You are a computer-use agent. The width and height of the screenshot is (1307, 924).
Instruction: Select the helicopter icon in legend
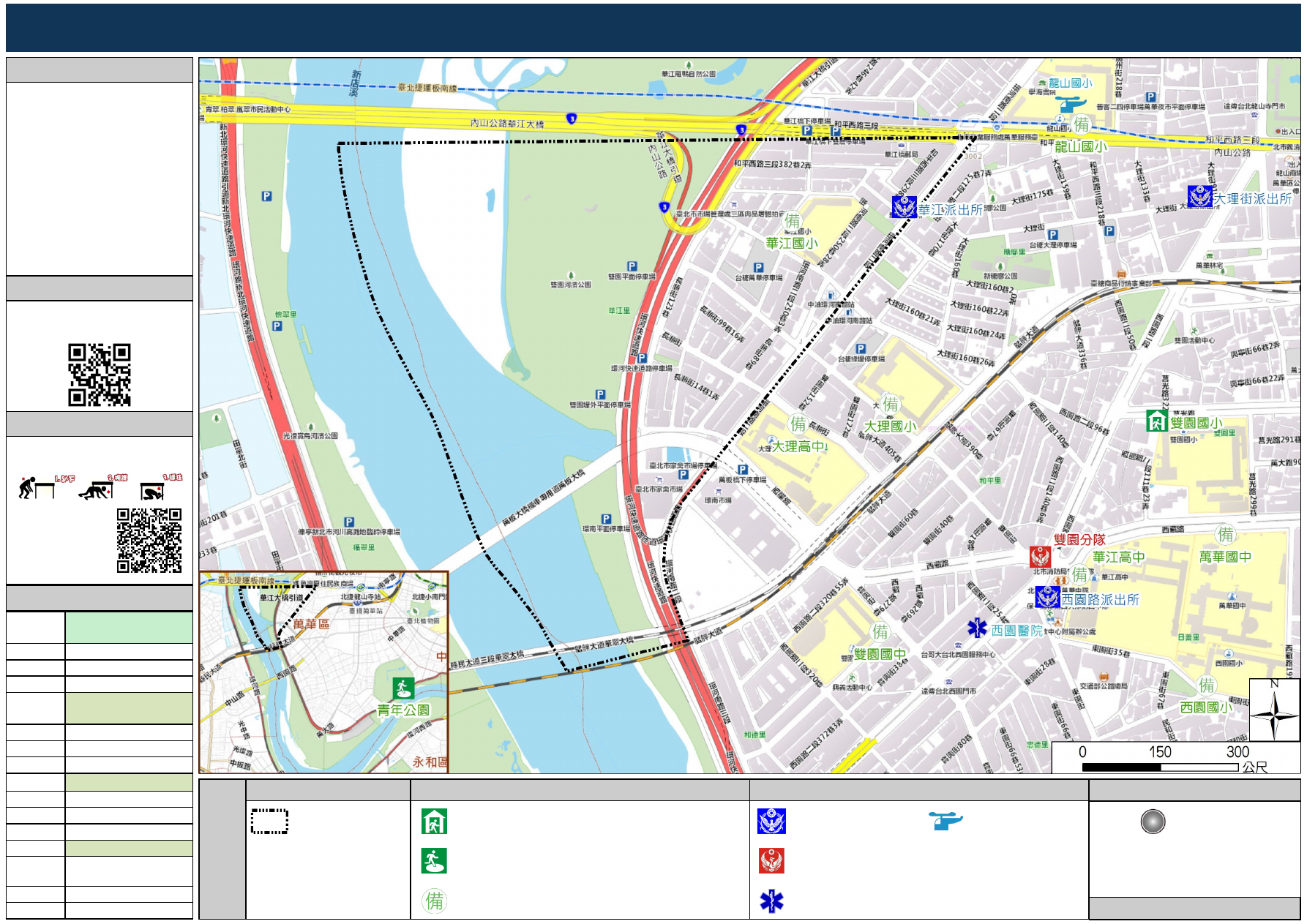(945, 821)
